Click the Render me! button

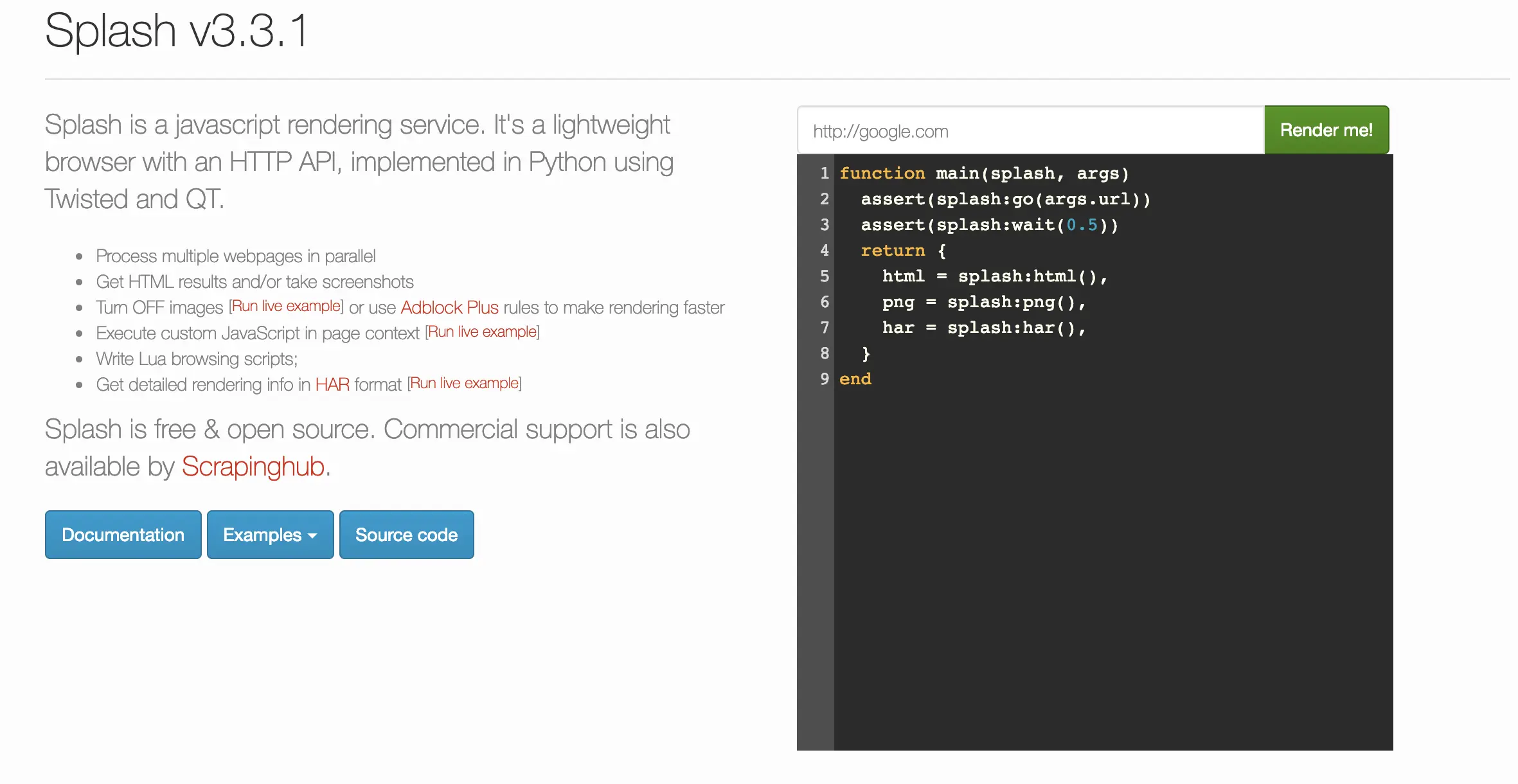pos(1326,130)
